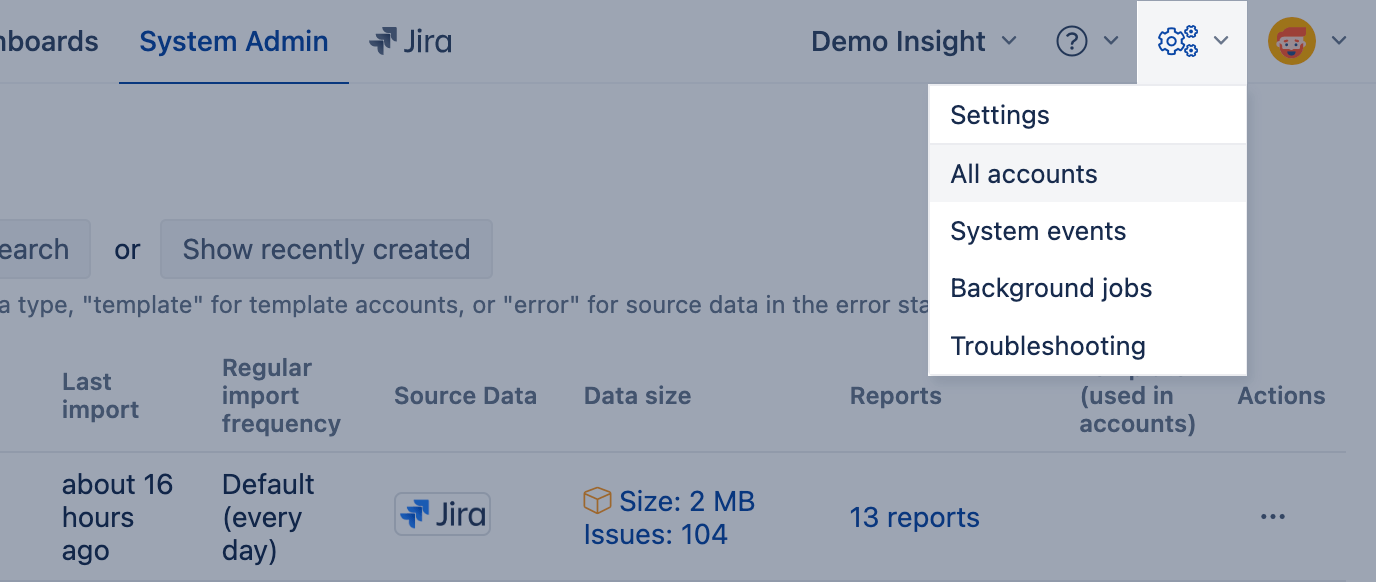This screenshot has width=1376, height=582.
Task: Expand the chevron beside the help icon
Action: [1111, 42]
